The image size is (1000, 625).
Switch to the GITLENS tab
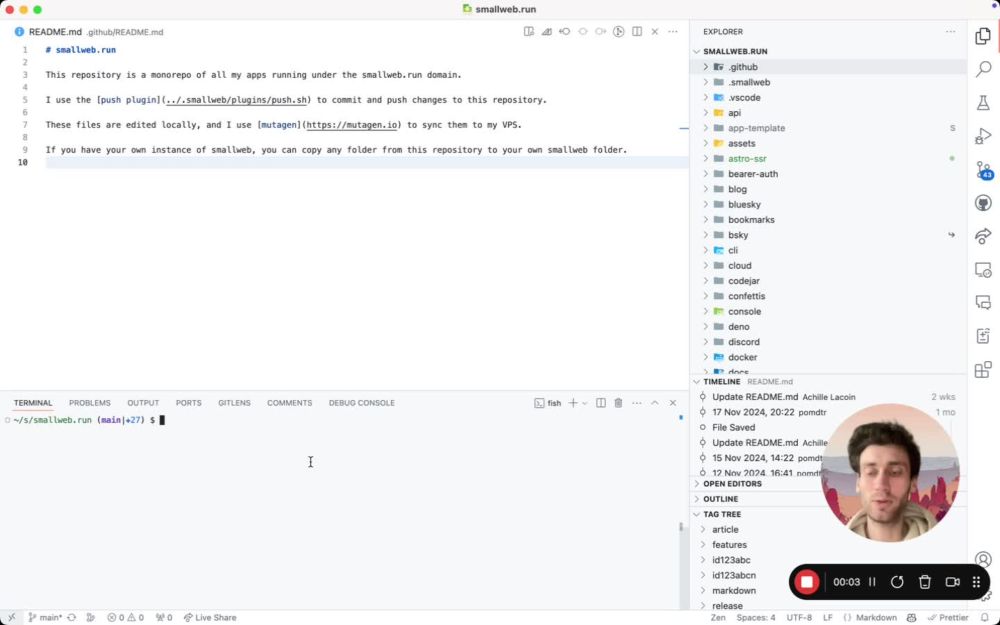point(234,403)
